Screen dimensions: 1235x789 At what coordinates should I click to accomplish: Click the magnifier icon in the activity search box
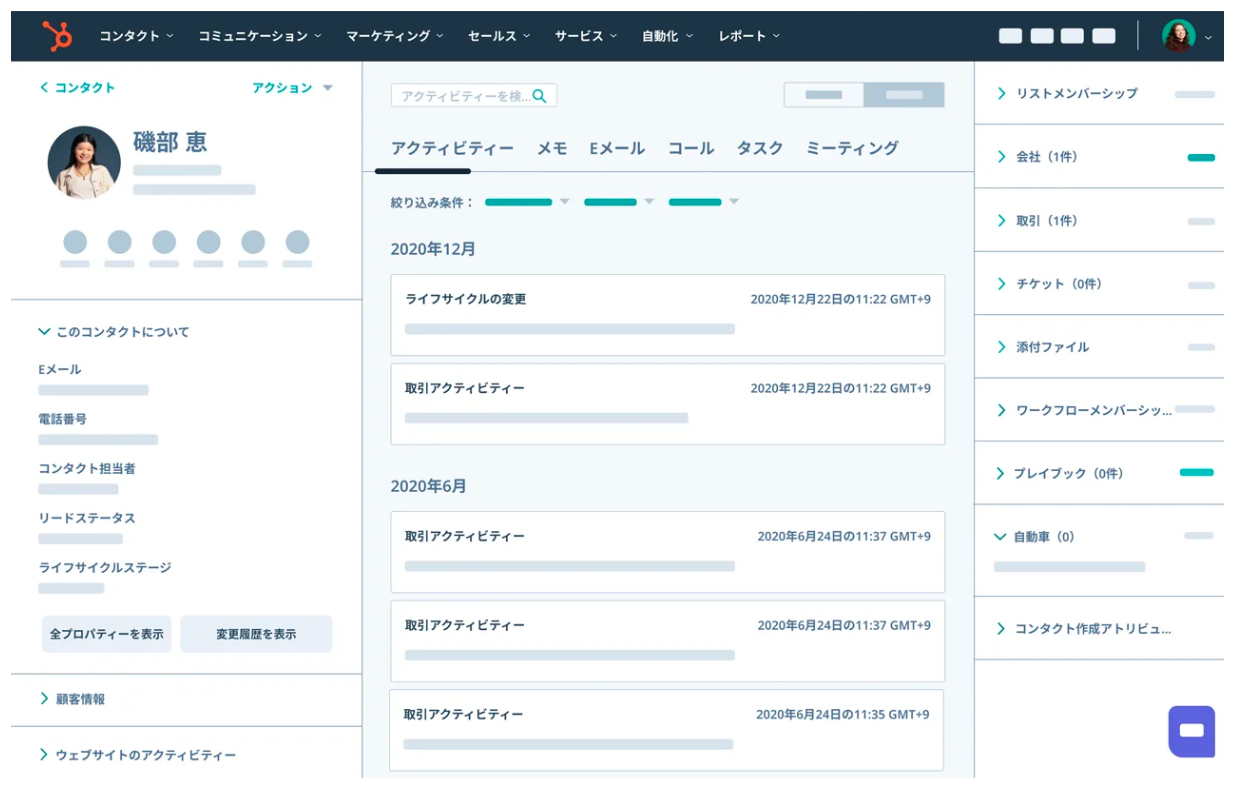pos(540,95)
